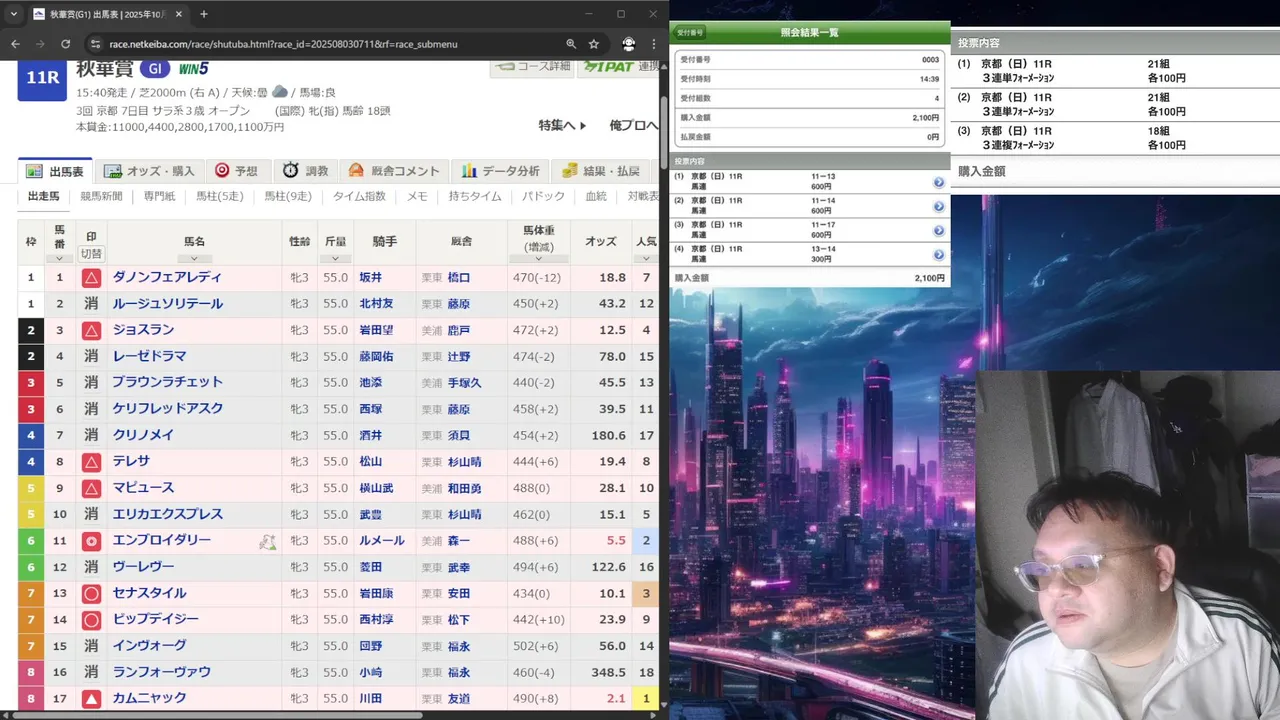Open the オッズ・購入 tab
This screenshot has width=1280, height=720.
(x=149, y=171)
